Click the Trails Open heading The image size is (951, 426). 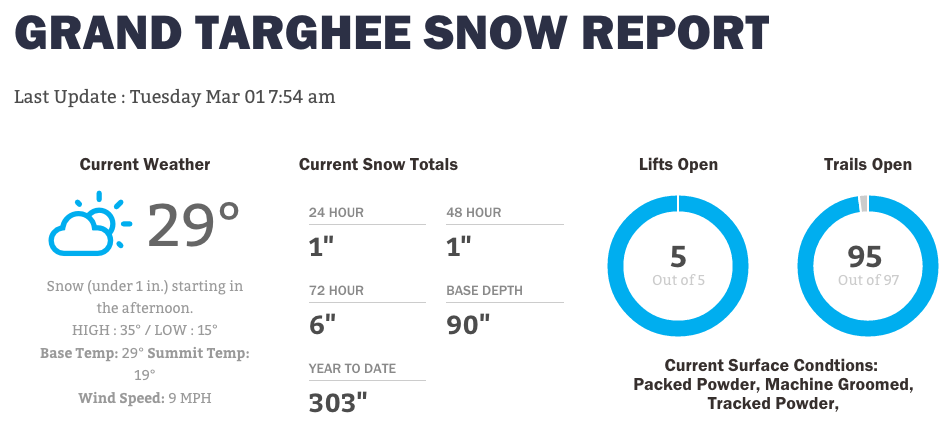point(867,164)
